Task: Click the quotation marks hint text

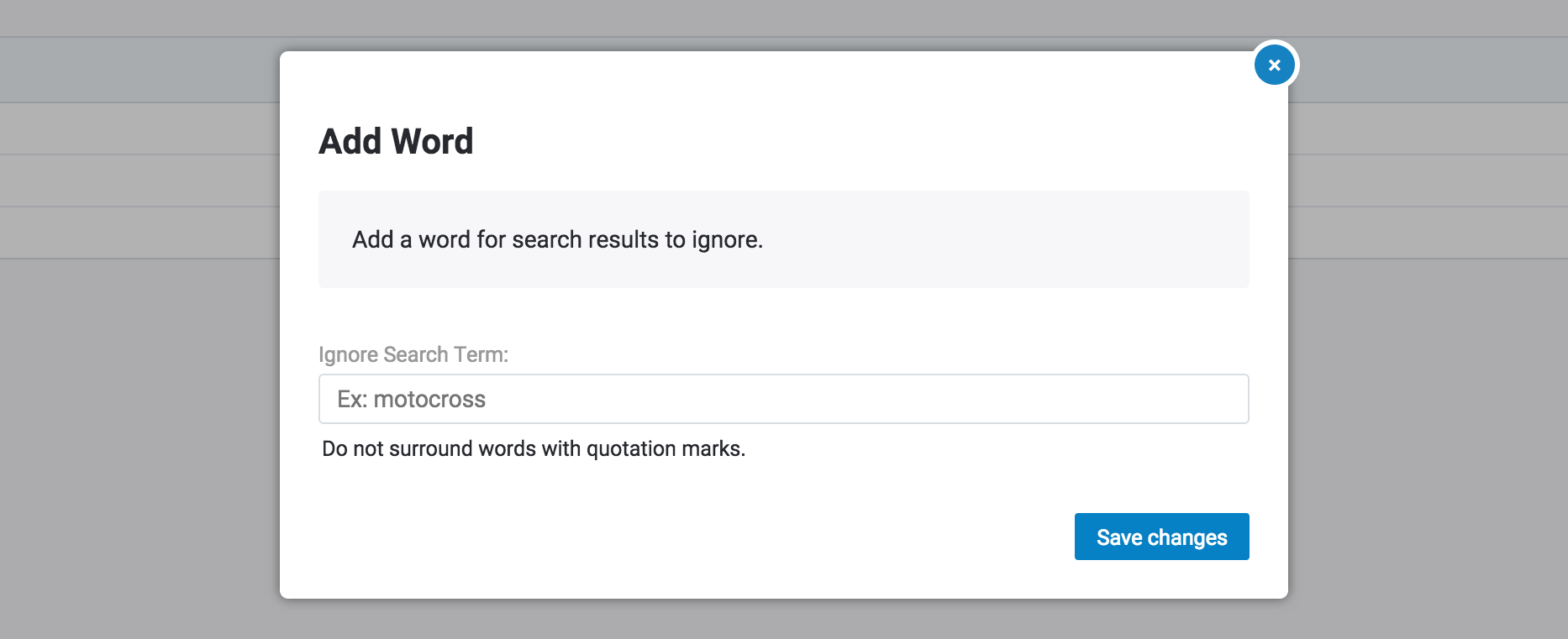Action: coord(534,448)
